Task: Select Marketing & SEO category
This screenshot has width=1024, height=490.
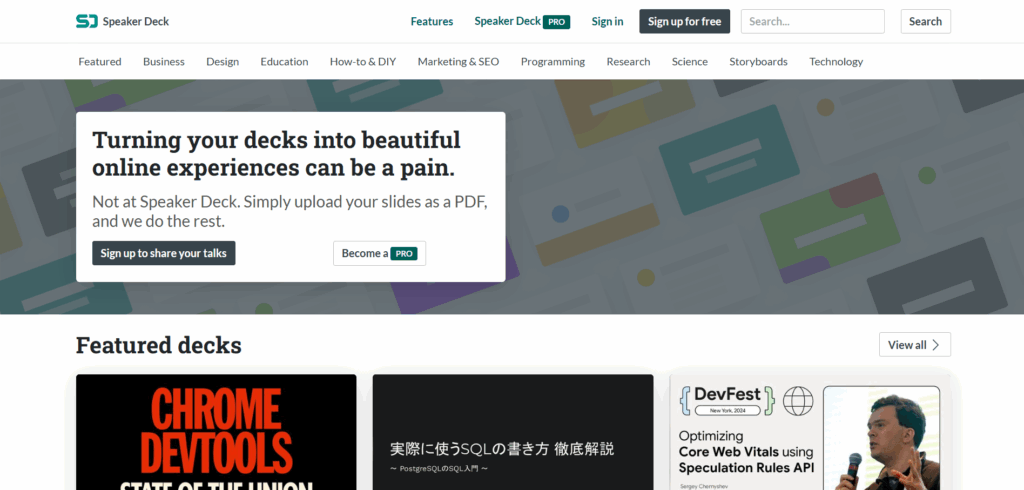Action: 458,61
